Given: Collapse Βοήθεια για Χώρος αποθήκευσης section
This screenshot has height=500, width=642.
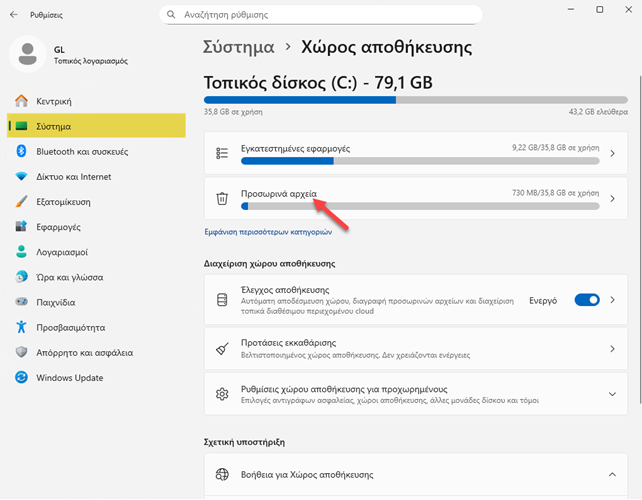Looking at the screenshot, I should pos(613,475).
